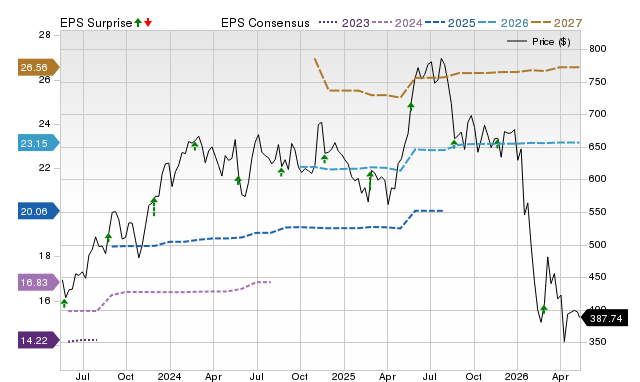
Task: Click the EPS Surprise legend title
Action: click(96, 23)
